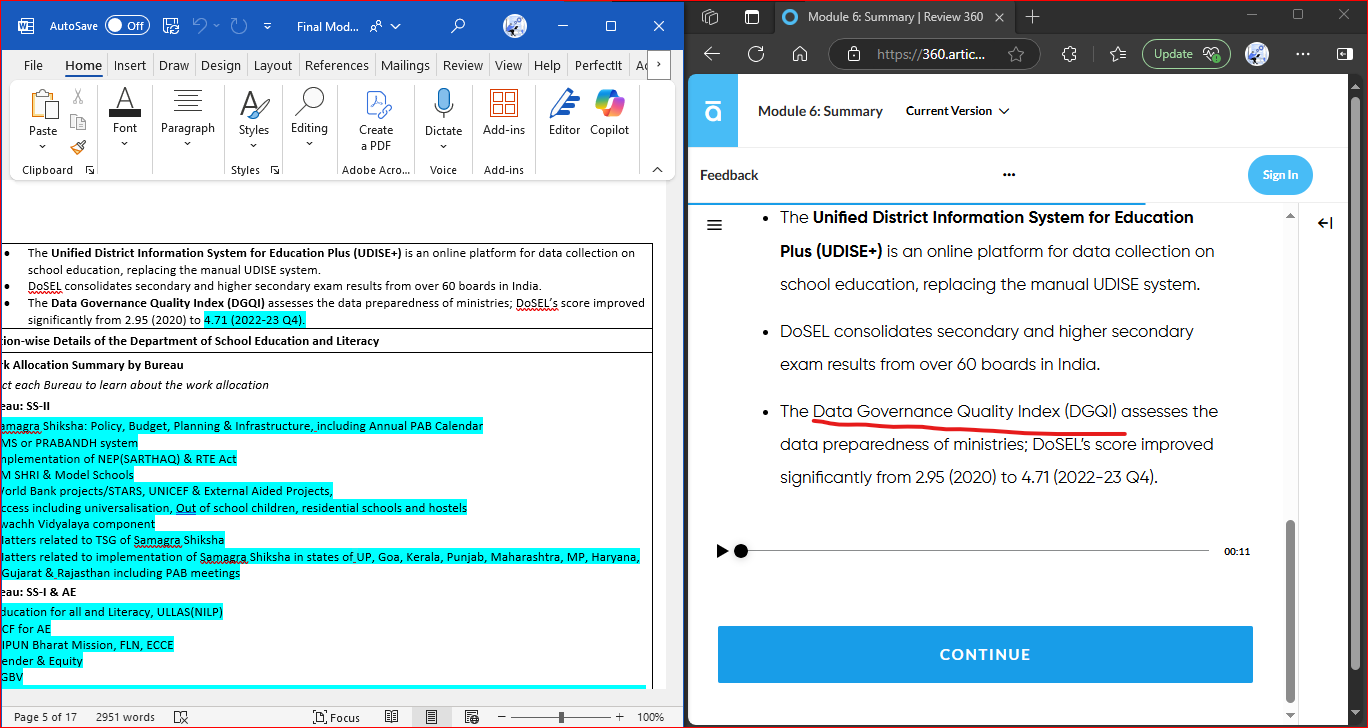The height and width of the screenshot is (728, 1368).
Task: Go back in Edge browser
Action: coord(712,54)
